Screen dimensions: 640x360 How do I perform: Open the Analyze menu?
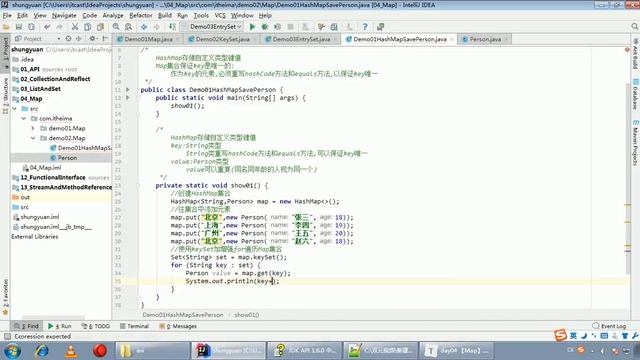point(113,16)
